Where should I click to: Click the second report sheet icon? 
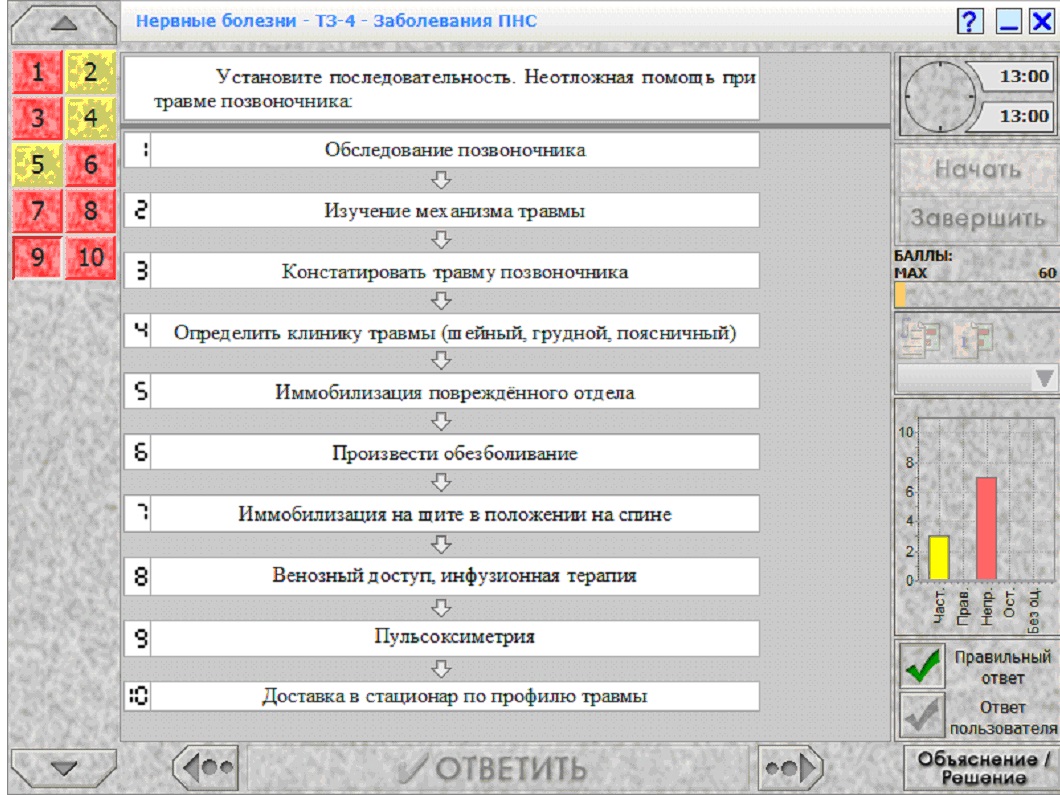(973, 337)
